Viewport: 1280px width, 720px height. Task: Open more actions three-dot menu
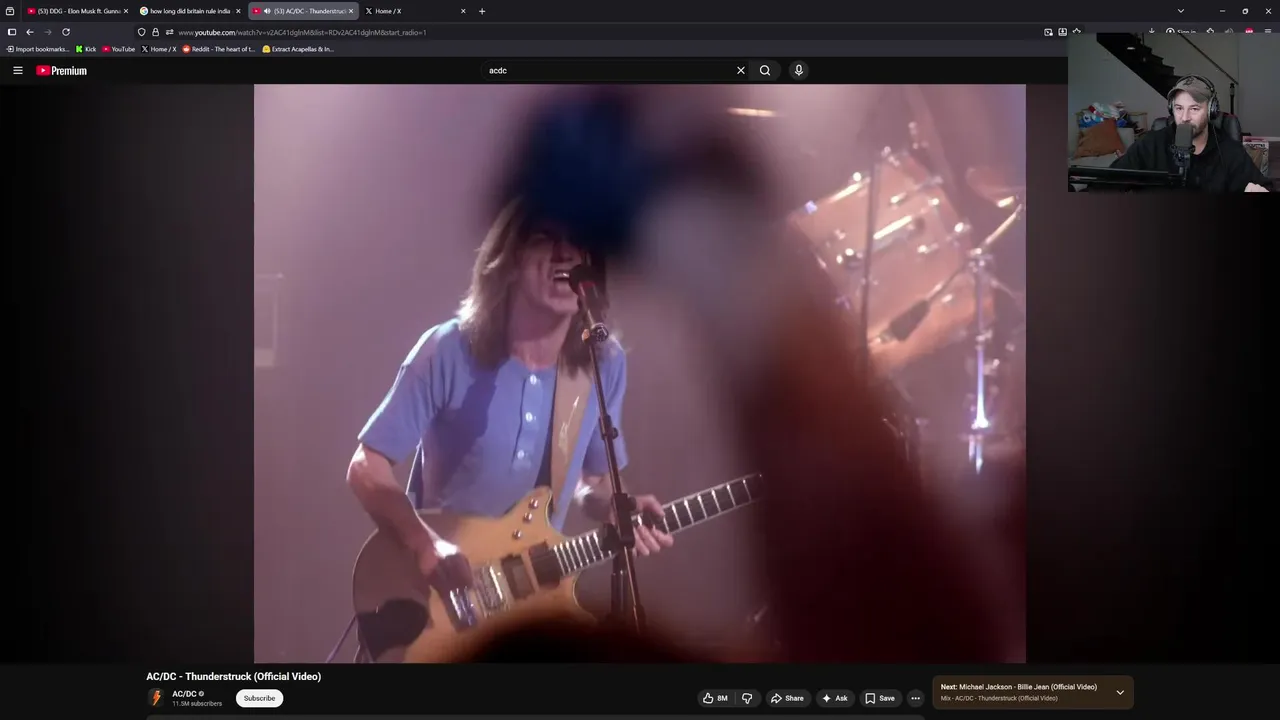tap(915, 698)
